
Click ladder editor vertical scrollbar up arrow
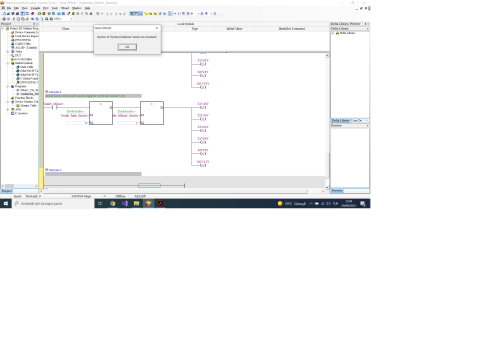pyautogui.click(x=327, y=55)
